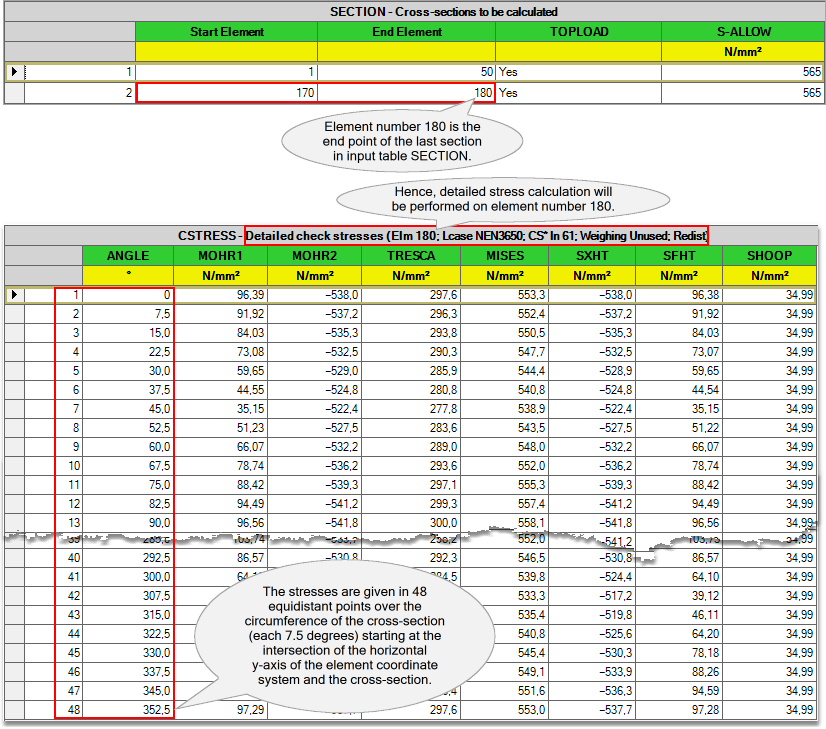The image size is (826, 729).
Task: Click the current-row arrow in SECTION table
Action: [13, 72]
